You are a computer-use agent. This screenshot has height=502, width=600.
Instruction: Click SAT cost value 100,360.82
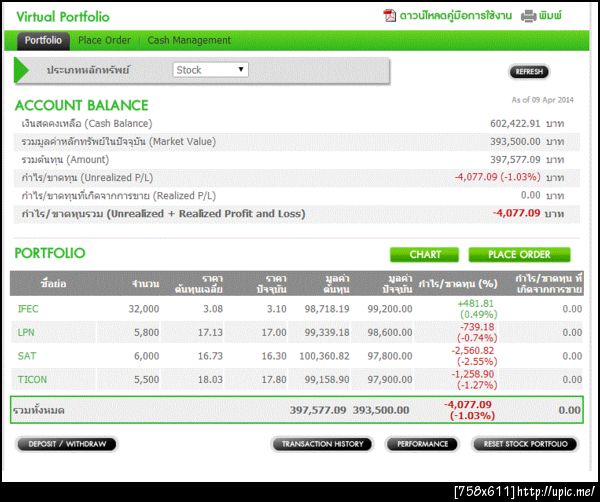coord(324,356)
